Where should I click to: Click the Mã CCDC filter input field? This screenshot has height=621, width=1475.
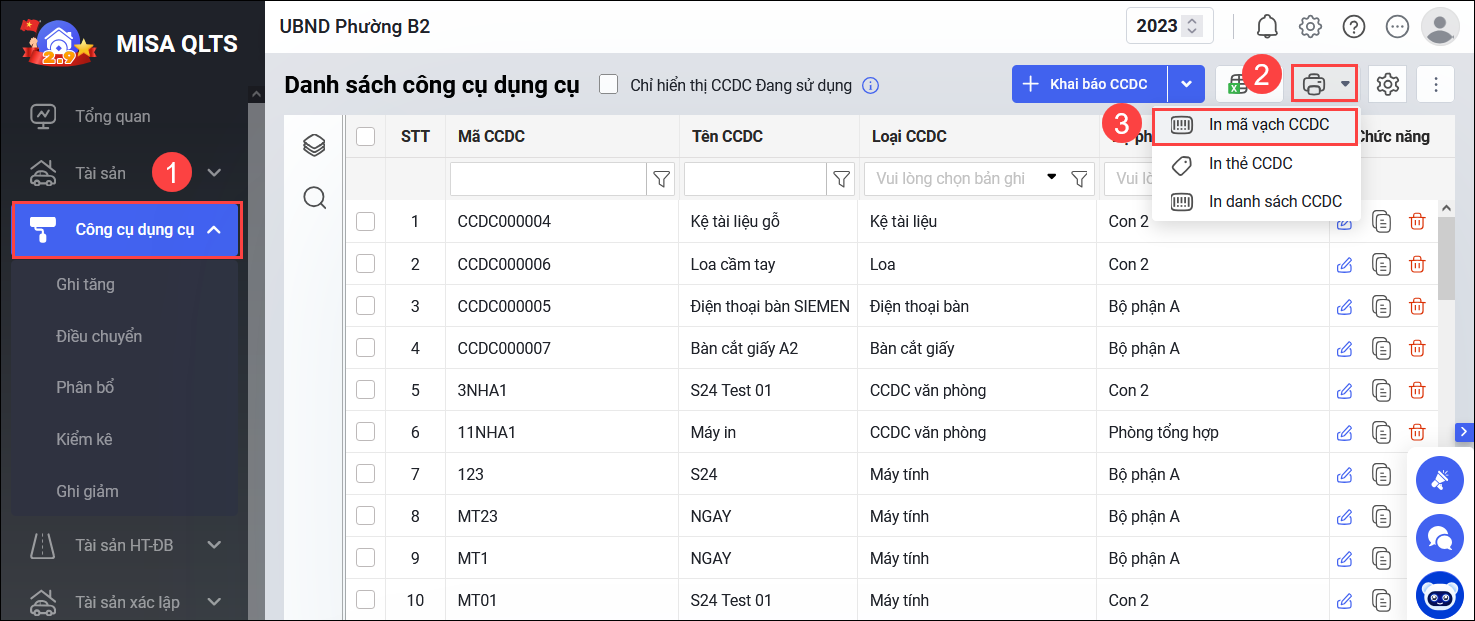[548, 179]
